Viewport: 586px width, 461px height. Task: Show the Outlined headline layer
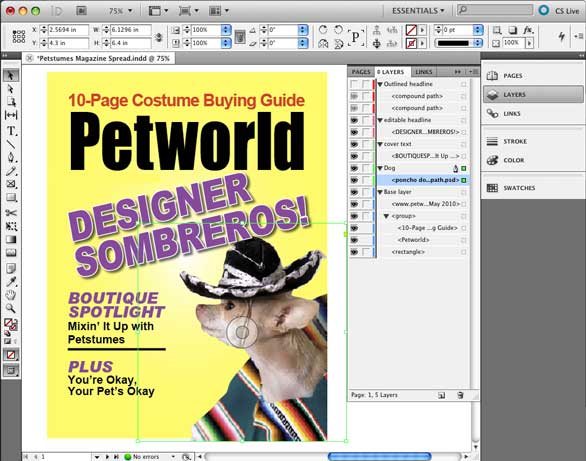[x=354, y=84]
